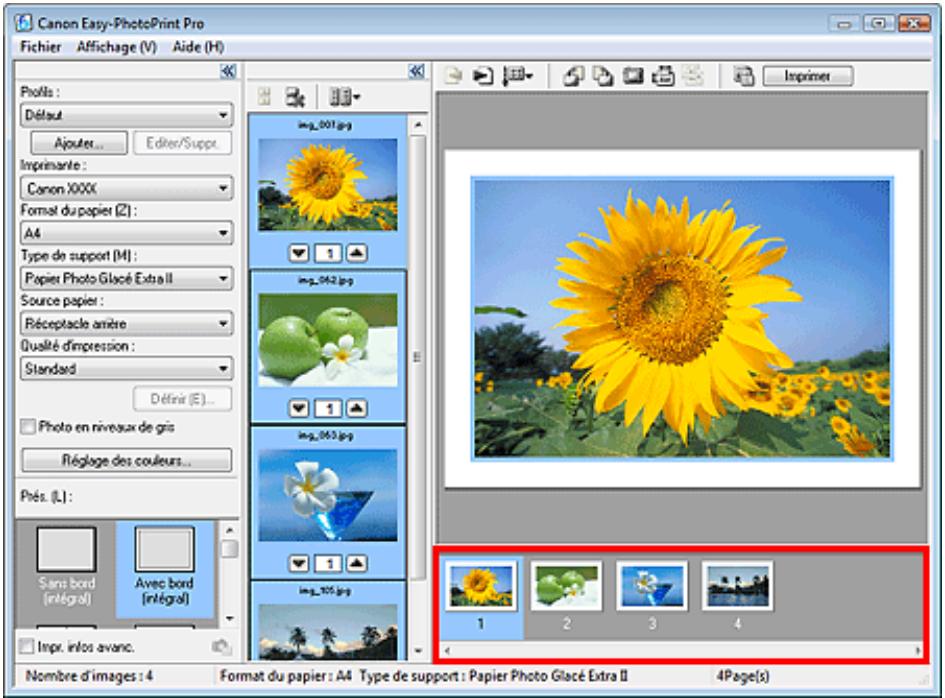Click the grayed add page icon

453,76
